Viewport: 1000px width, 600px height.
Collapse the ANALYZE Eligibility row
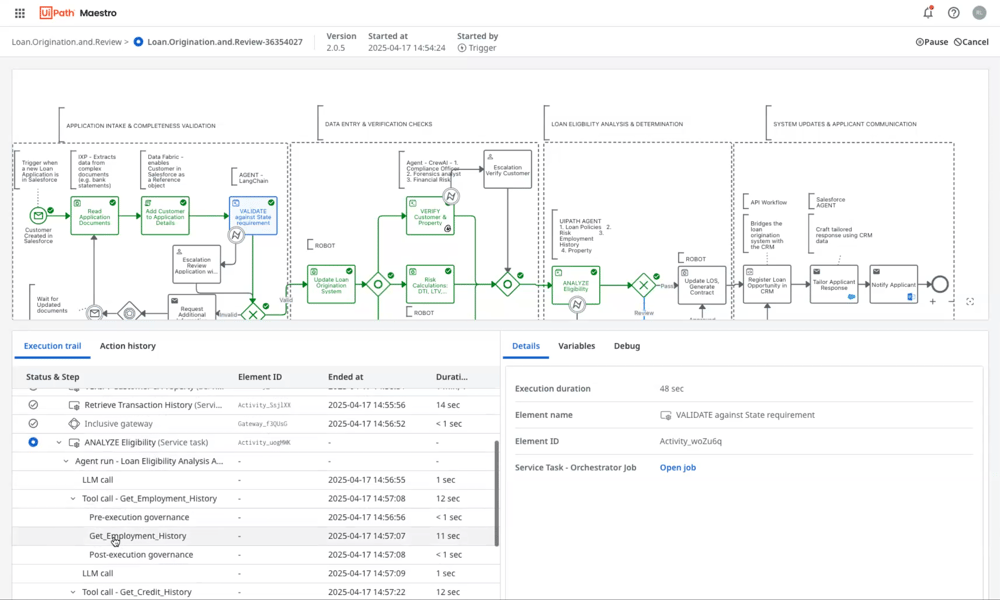(x=59, y=443)
